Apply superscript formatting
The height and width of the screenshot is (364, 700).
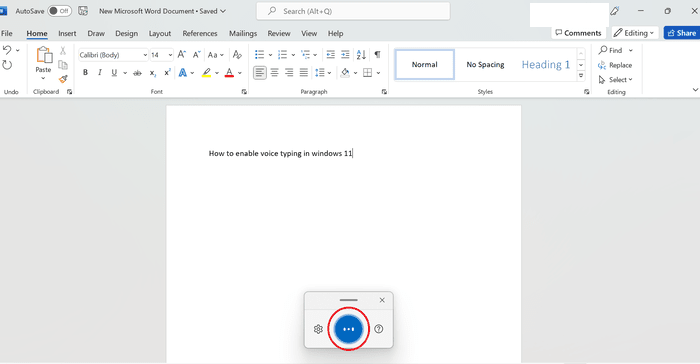(167, 72)
